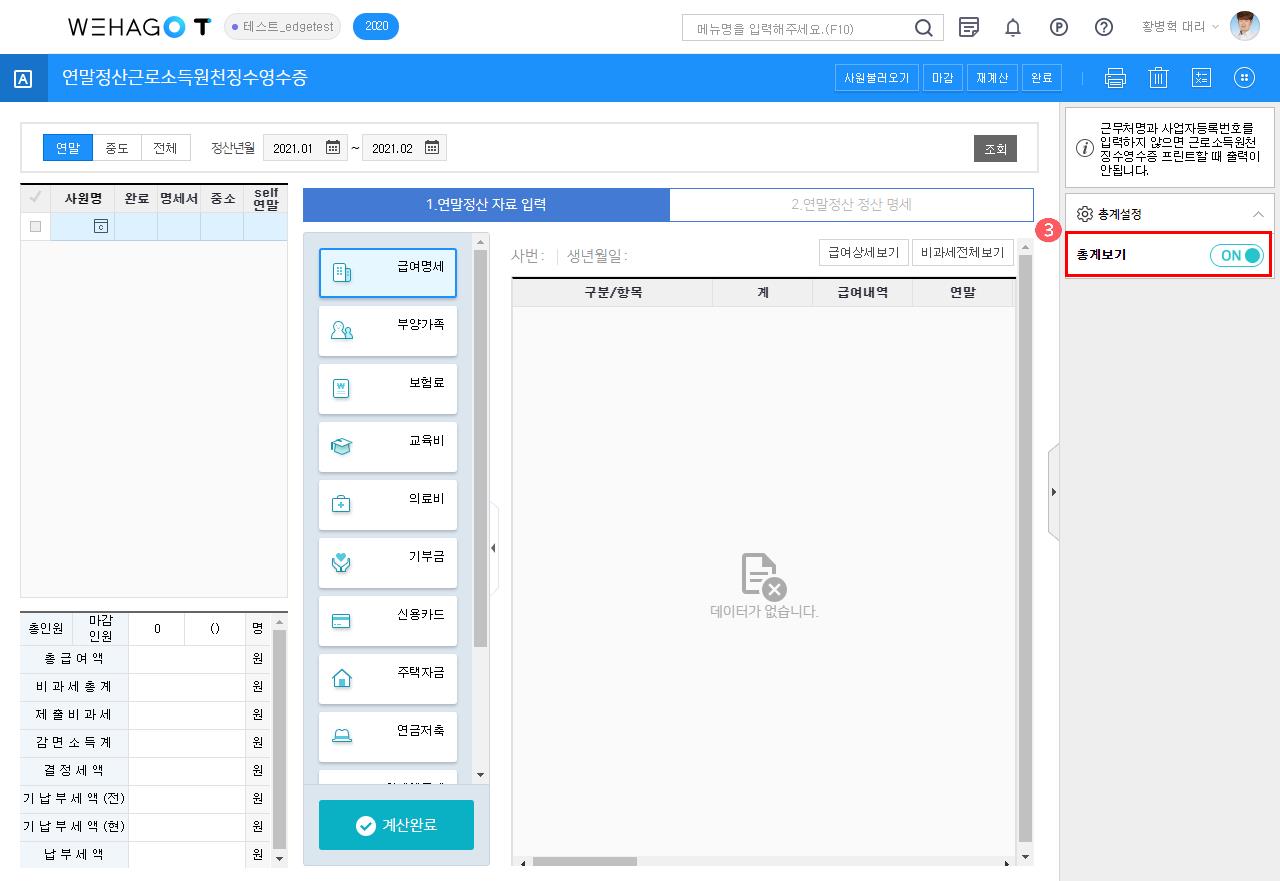Click the help question mark icon

click(x=1104, y=27)
